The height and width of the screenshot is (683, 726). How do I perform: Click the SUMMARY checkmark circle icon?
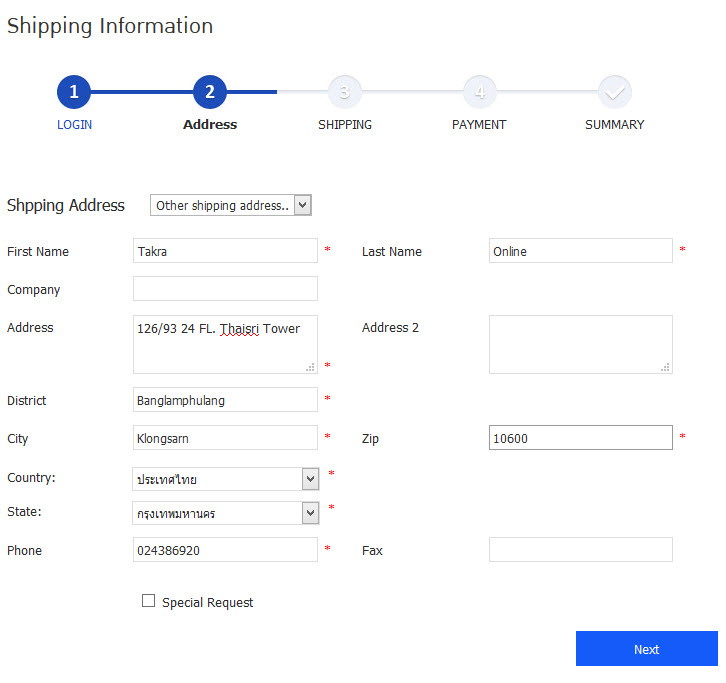pos(615,93)
